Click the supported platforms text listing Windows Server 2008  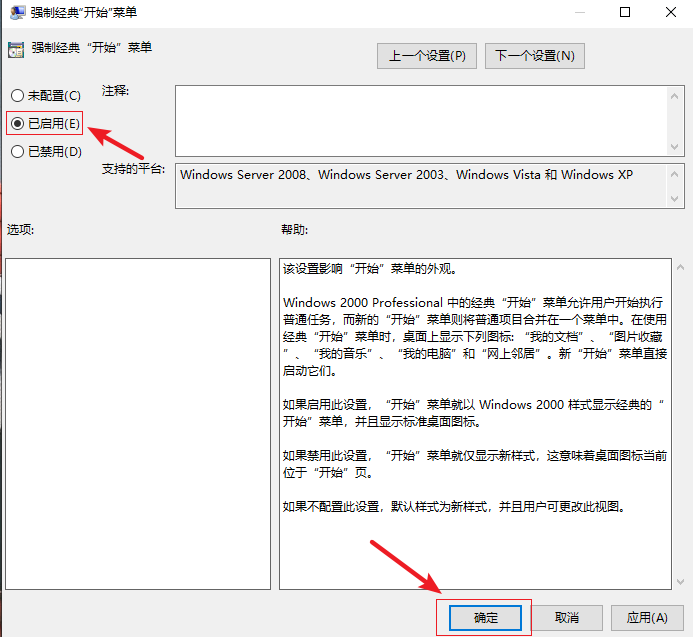pyautogui.click(x=406, y=175)
